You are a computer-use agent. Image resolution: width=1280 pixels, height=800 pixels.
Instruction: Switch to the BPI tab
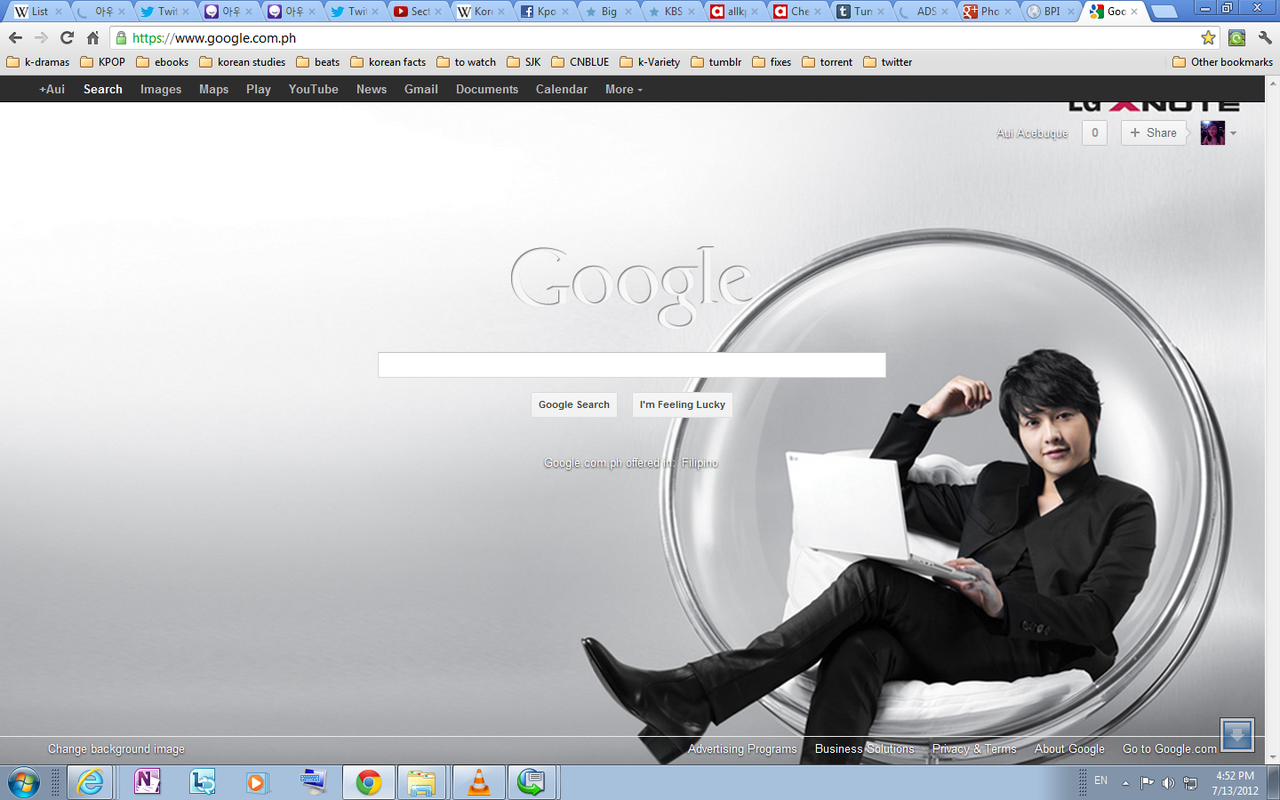1049,12
